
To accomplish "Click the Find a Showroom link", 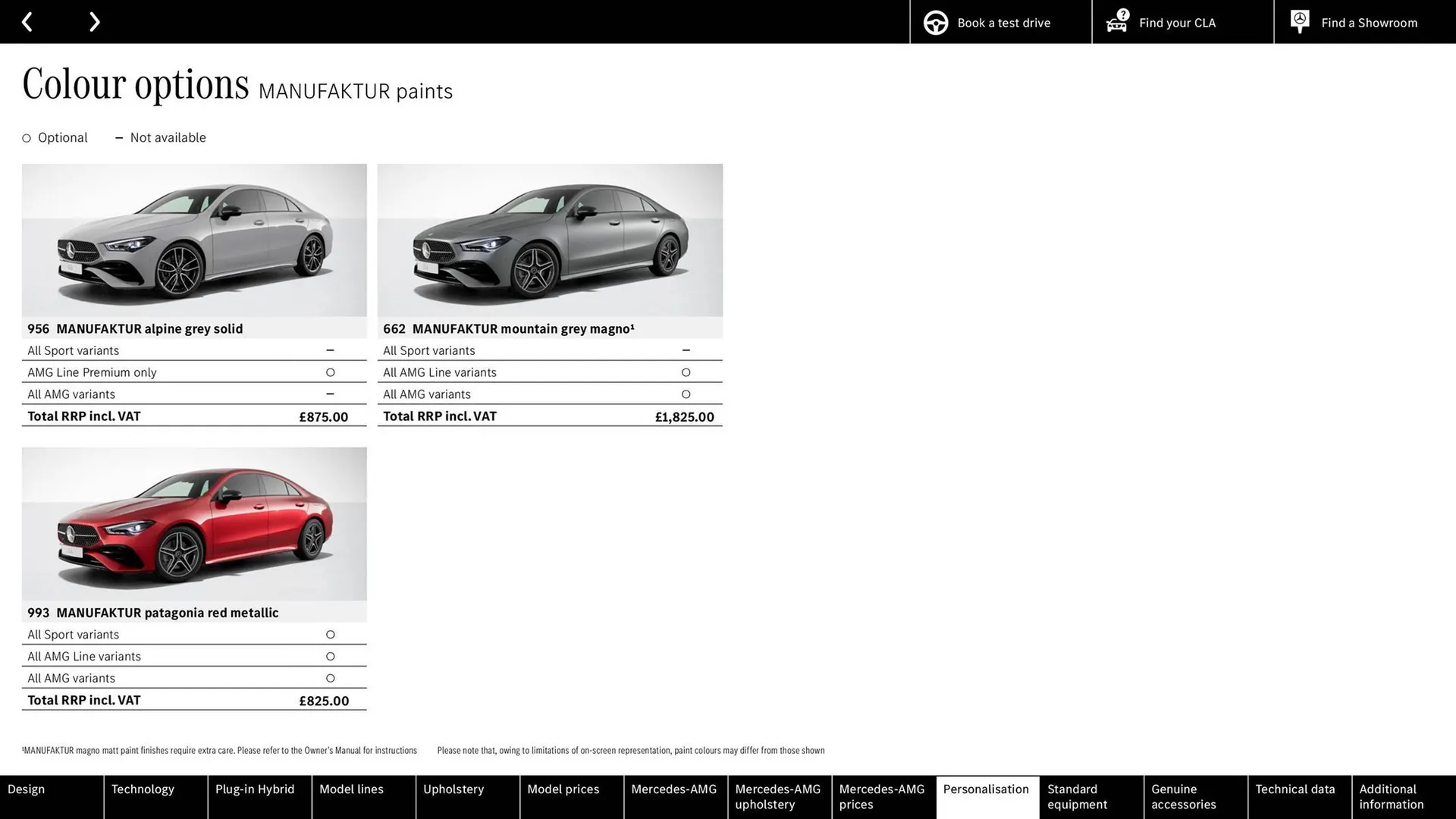I will click(x=1369, y=22).
